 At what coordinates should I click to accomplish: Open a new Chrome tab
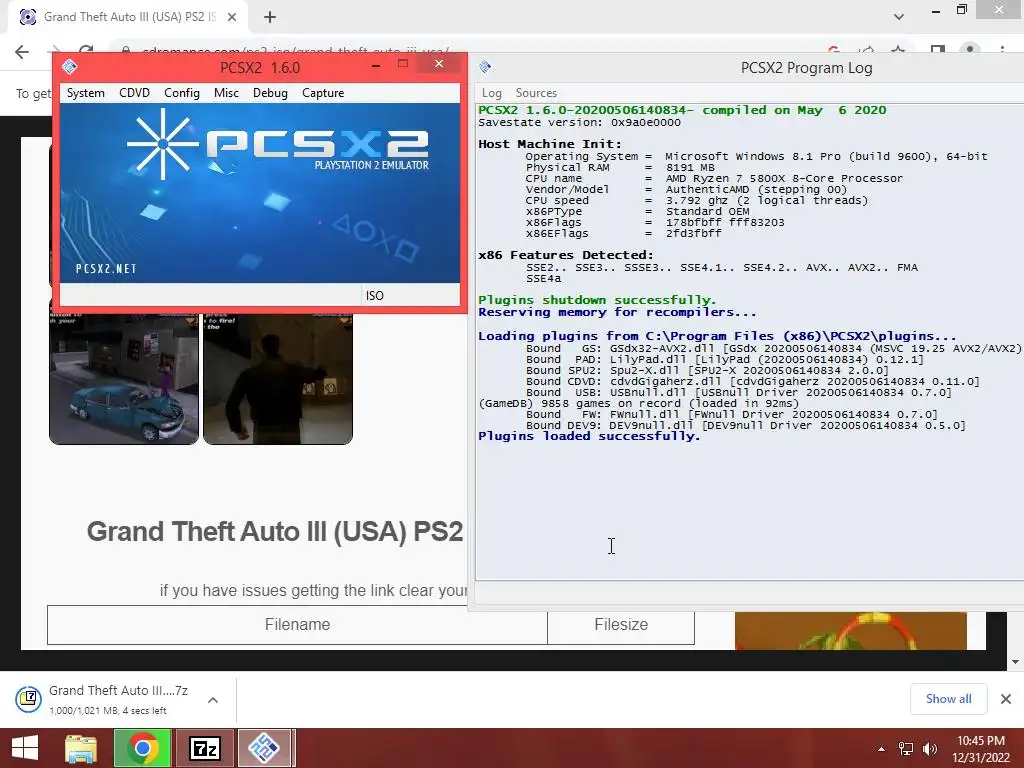coord(270,17)
